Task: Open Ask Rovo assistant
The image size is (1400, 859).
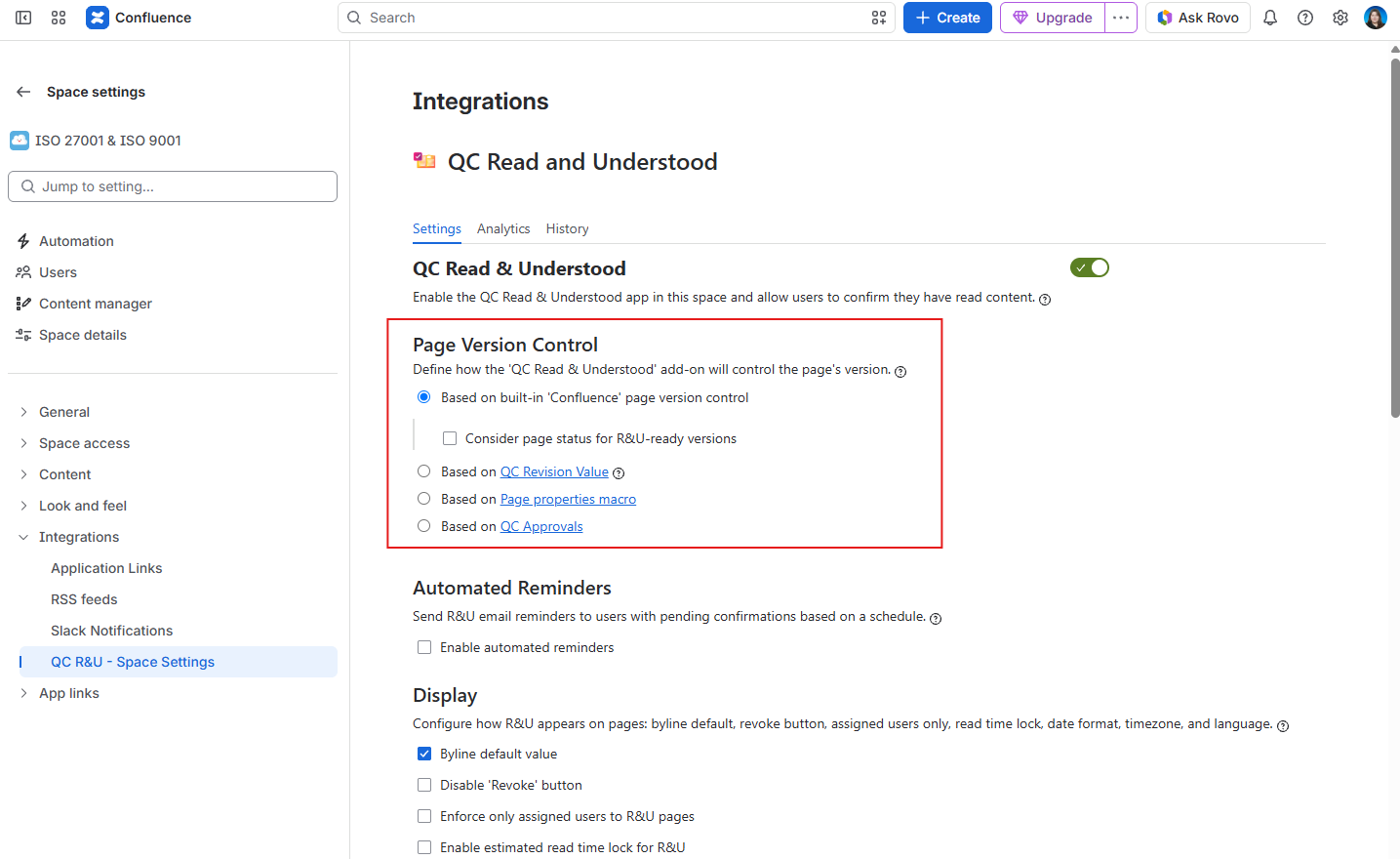Action: tap(1198, 18)
